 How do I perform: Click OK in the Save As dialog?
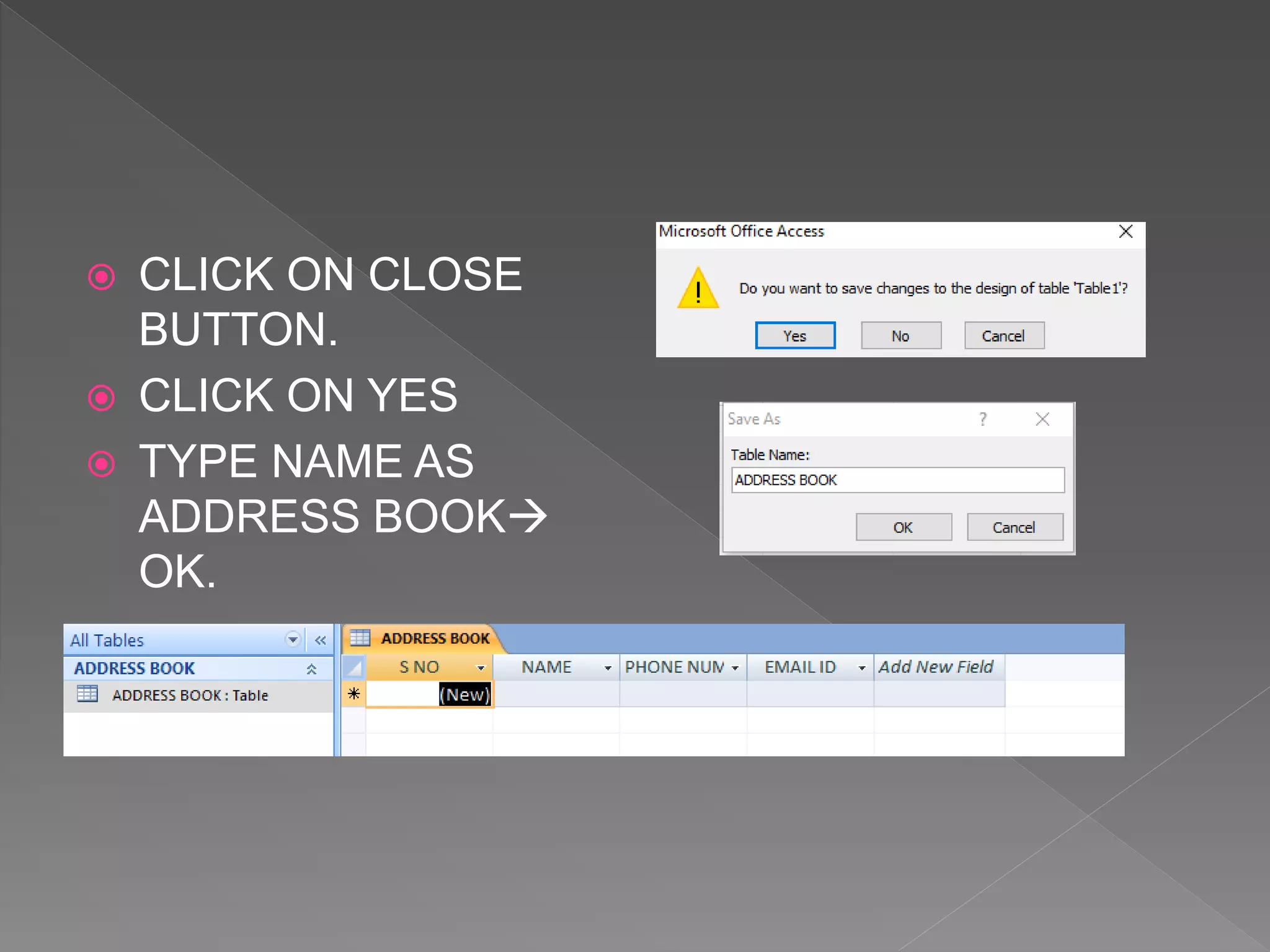tap(904, 527)
